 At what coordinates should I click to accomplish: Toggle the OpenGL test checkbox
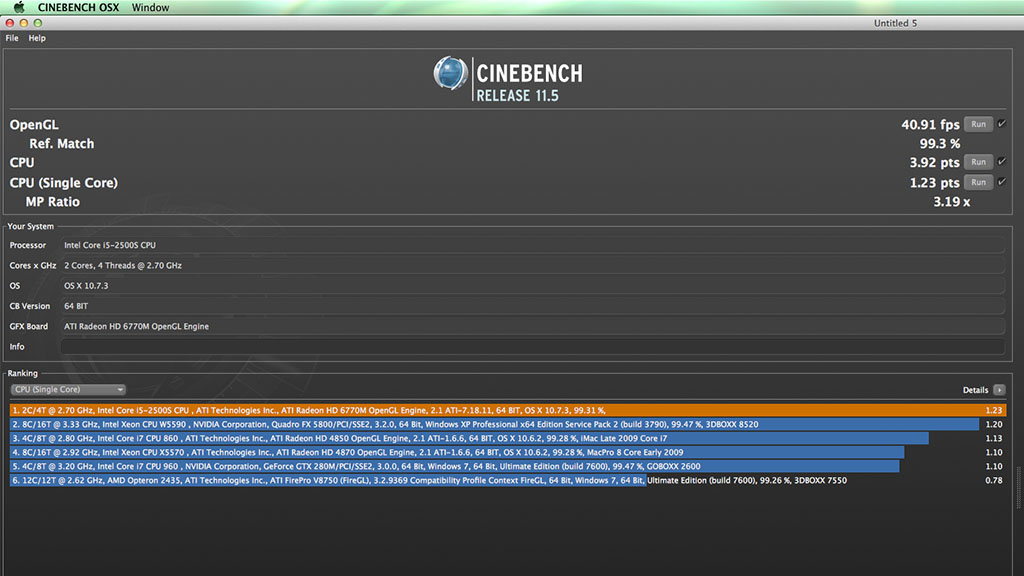click(x=1002, y=123)
